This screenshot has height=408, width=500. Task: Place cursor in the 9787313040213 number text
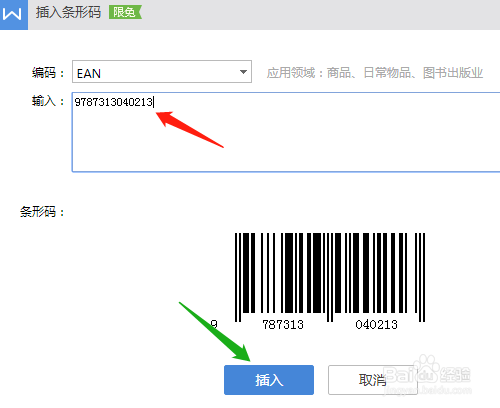pyautogui.click(x=113, y=102)
